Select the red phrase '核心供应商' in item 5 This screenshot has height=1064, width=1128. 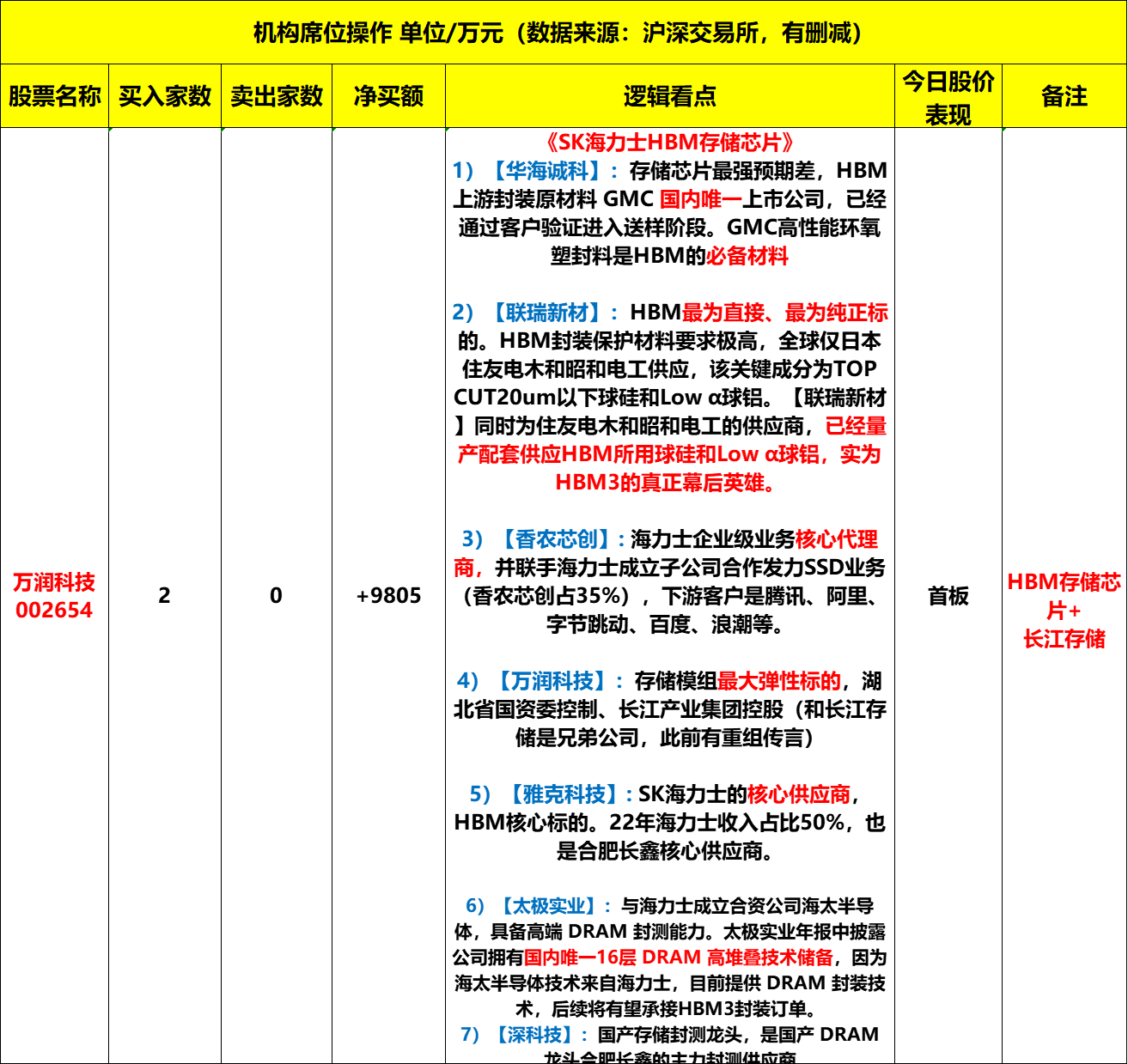click(x=799, y=794)
